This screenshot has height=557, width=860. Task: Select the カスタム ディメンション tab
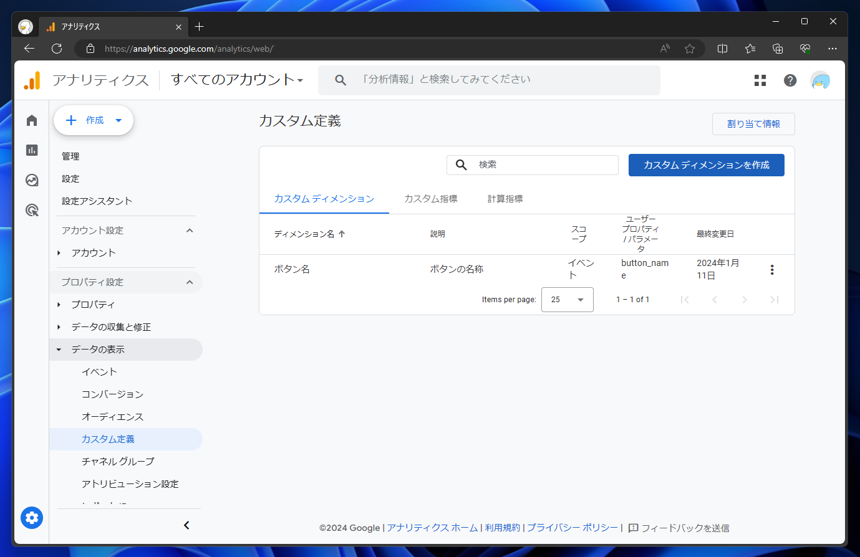(324, 199)
